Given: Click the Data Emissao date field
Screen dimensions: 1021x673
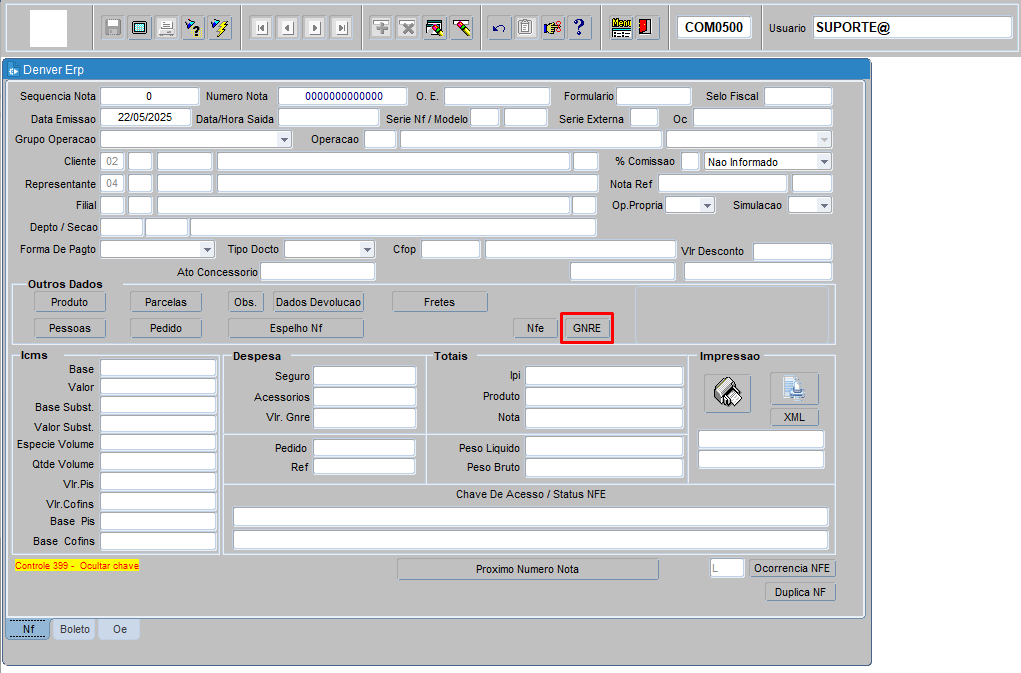Looking at the screenshot, I should pyautogui.click(x=145, y=118).
